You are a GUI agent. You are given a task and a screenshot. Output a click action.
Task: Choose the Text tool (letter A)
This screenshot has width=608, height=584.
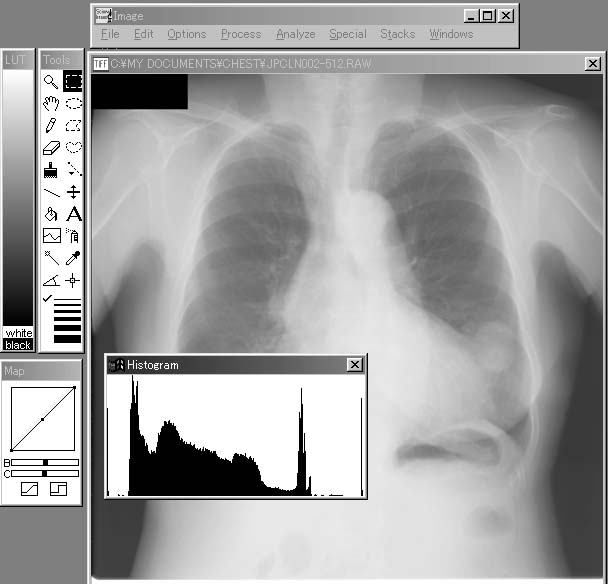pyautogui.click(x=73, y=214)
